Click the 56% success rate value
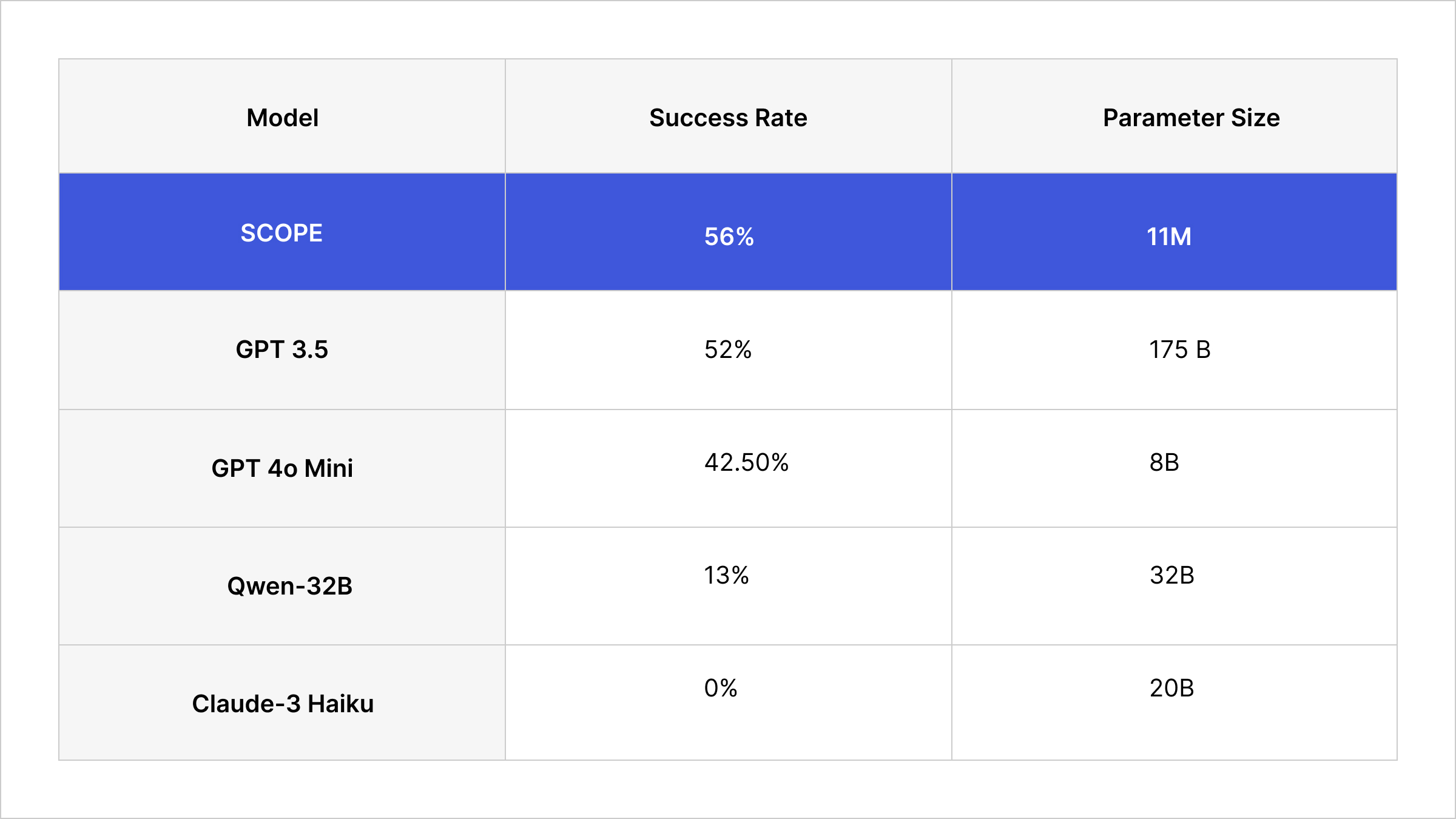This screenshot has width=1456, height=819. [729, 237]
